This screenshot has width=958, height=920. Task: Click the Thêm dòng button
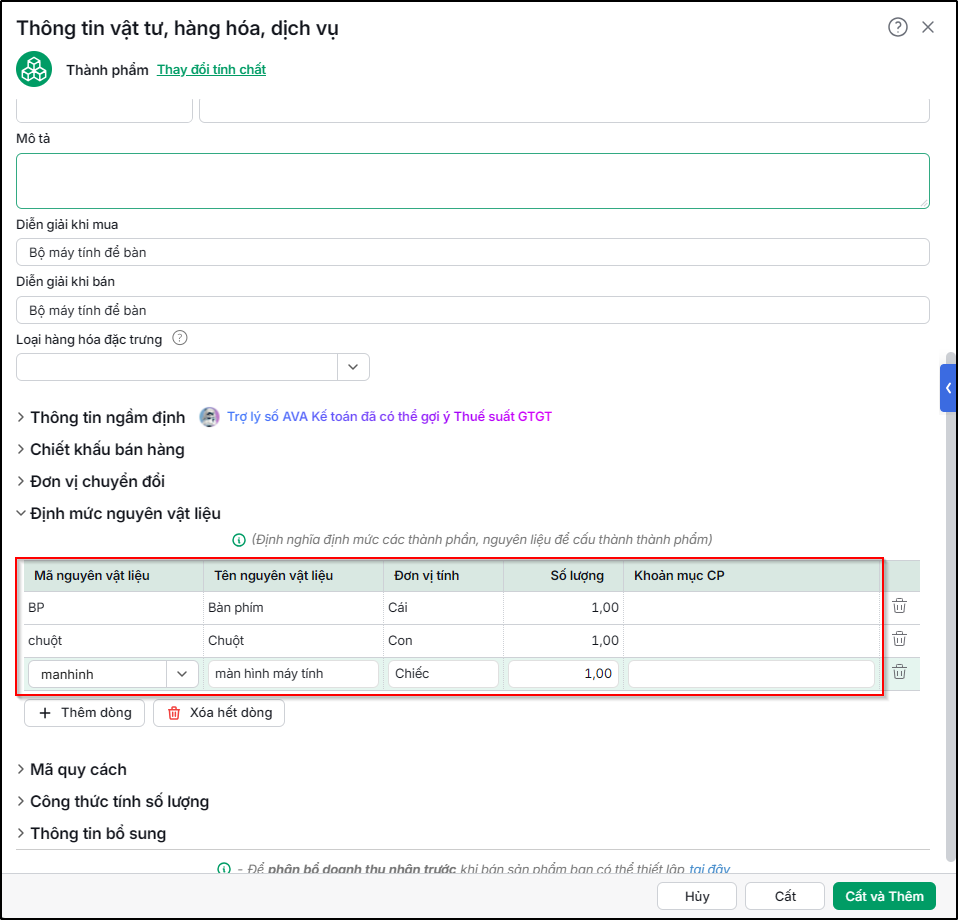point(84,713)
